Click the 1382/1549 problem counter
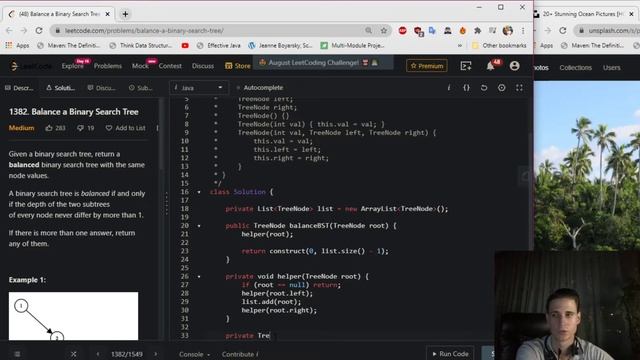This screenshot has height=360, width=640. point(127,354)
